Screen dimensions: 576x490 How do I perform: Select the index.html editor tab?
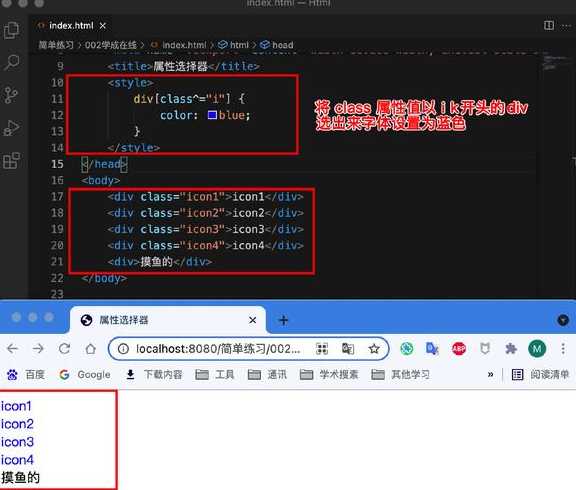coord(71,26)
